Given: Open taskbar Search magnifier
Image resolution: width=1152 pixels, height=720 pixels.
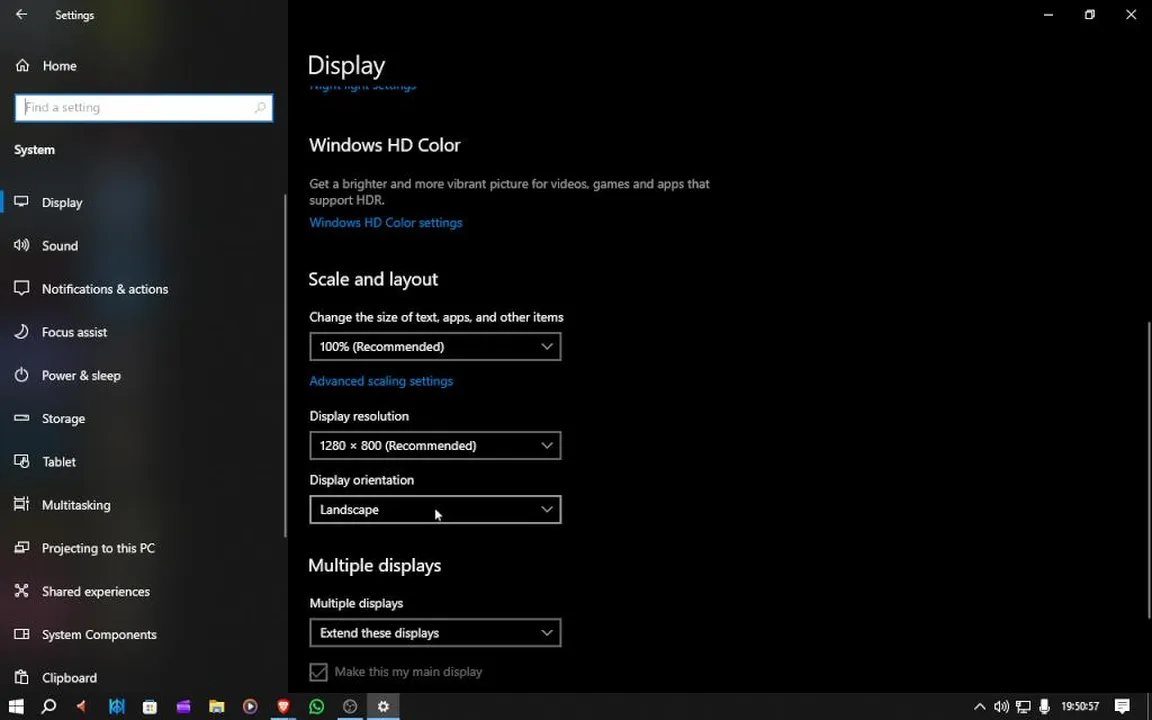Looking at the screenshot, I should 48,706.
